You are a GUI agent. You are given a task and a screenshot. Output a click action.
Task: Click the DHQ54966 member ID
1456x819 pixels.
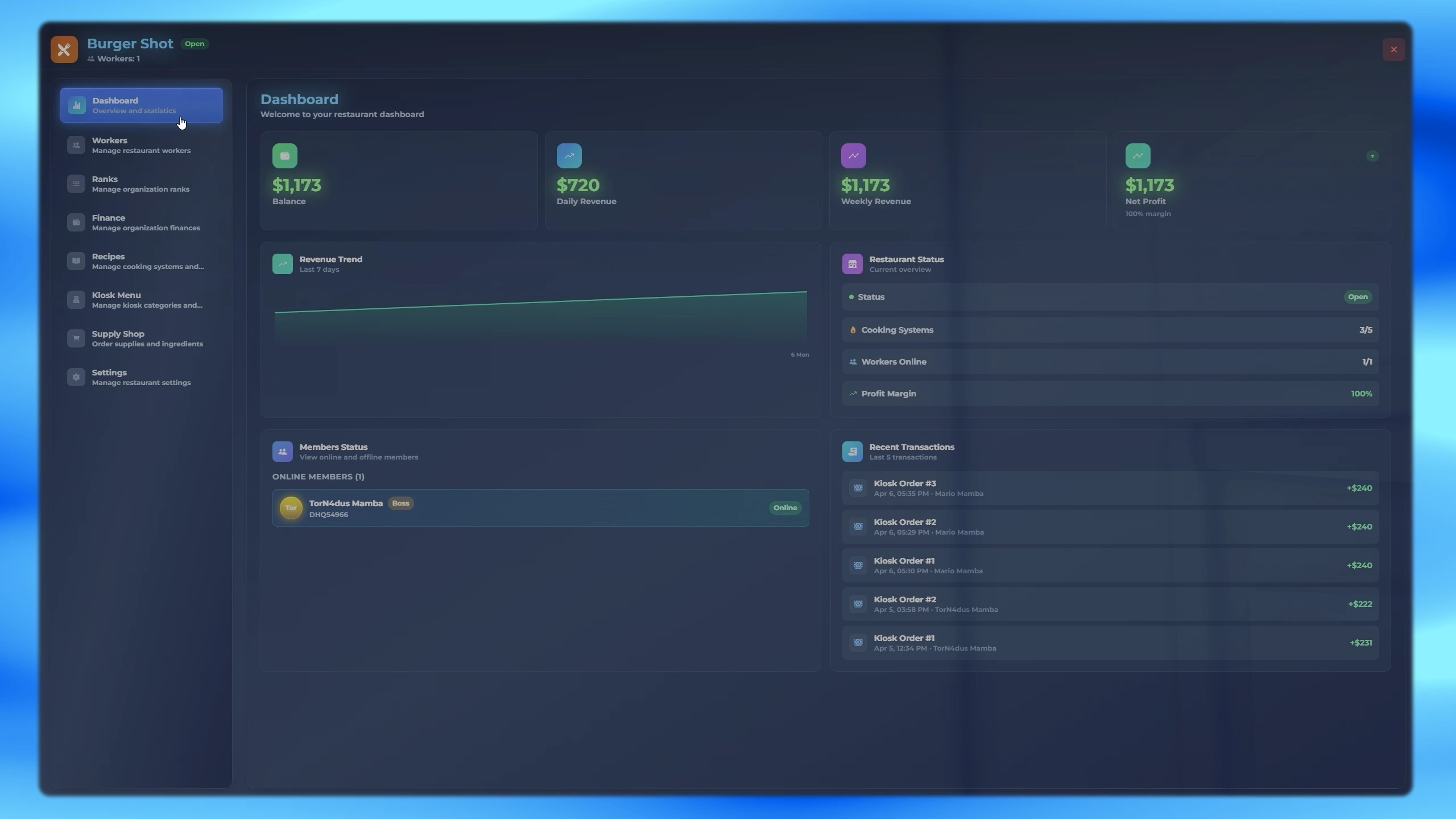tap(329, 515)
